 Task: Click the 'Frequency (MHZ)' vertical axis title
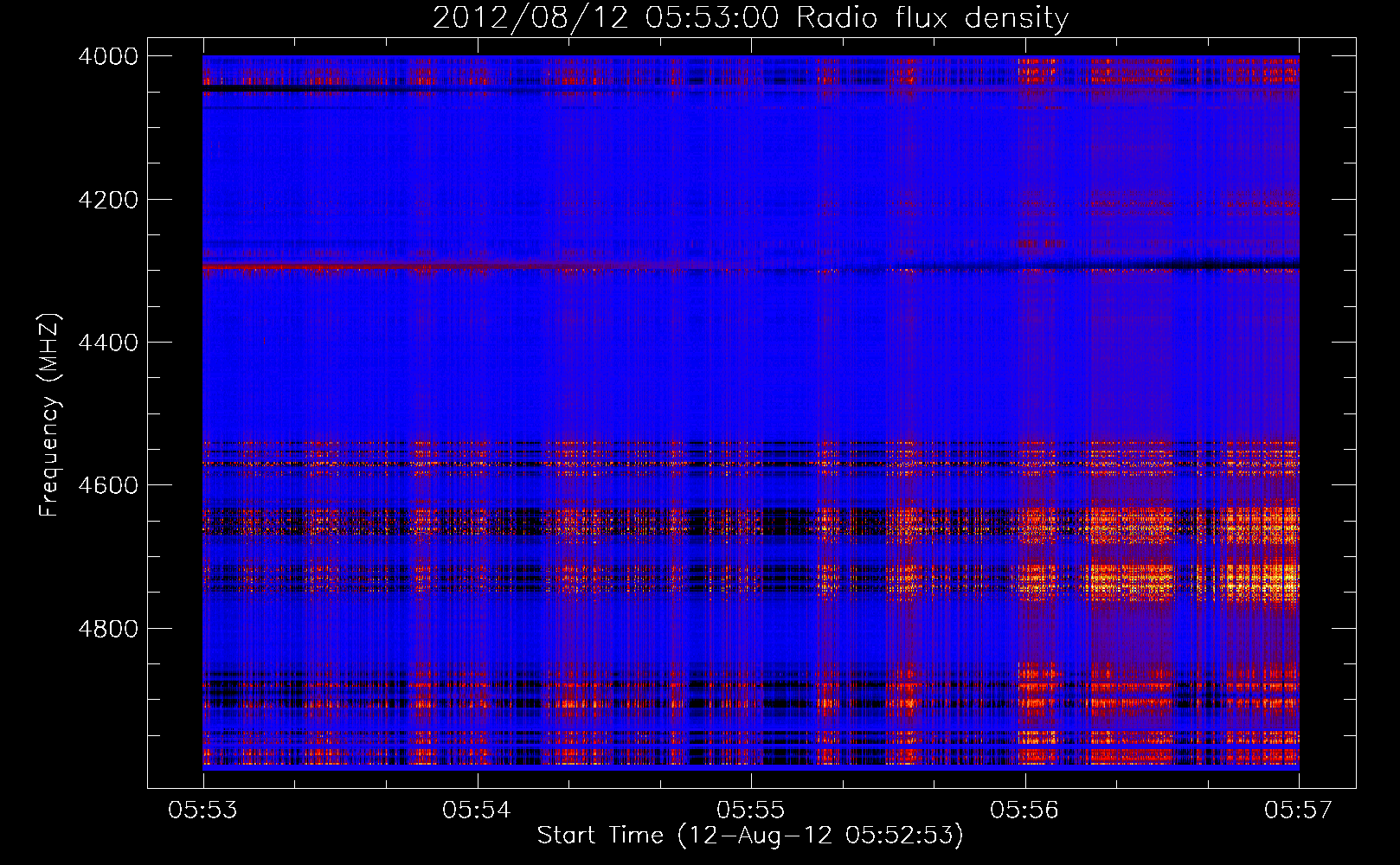click(x=50, y=413)
